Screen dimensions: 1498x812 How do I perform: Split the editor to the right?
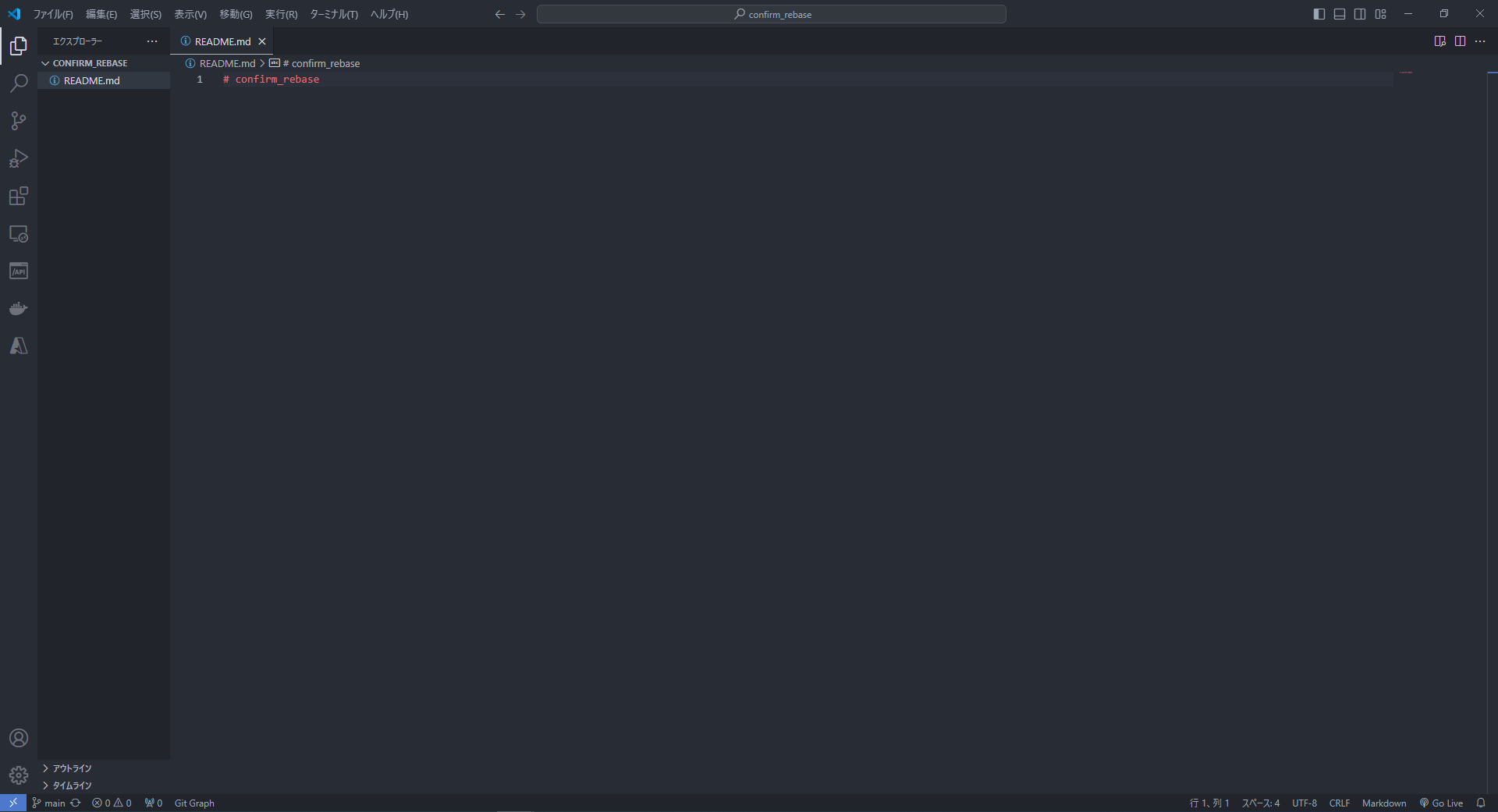1460,41
